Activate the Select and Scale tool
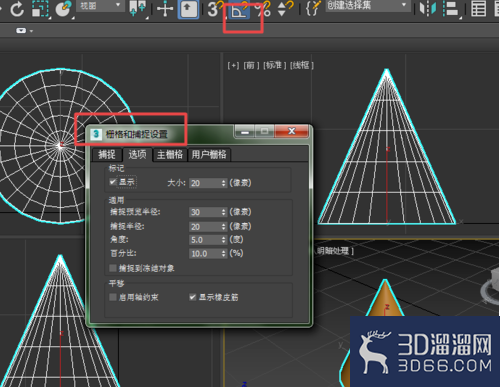This screenshot has width=500, height=387. click(40, 8)
